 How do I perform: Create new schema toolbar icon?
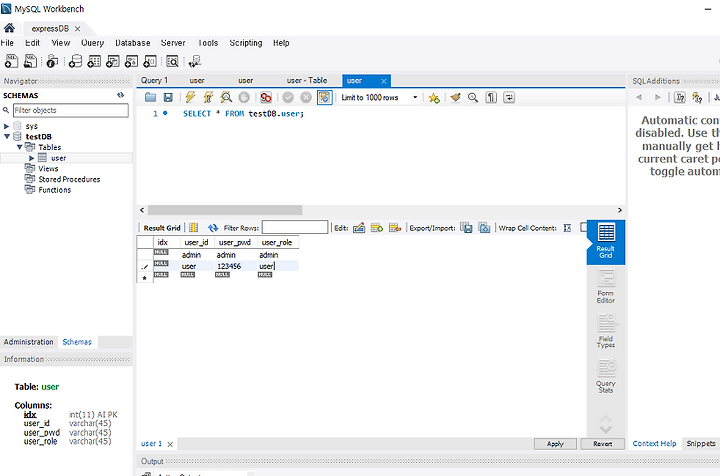(75, 61)
